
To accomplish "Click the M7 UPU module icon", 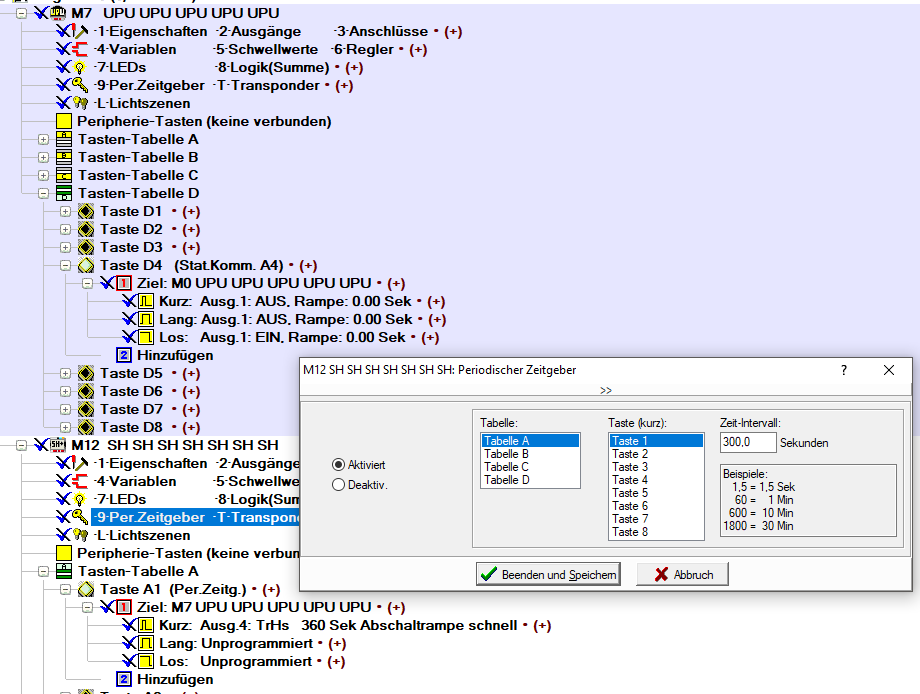I will point(59,13).
